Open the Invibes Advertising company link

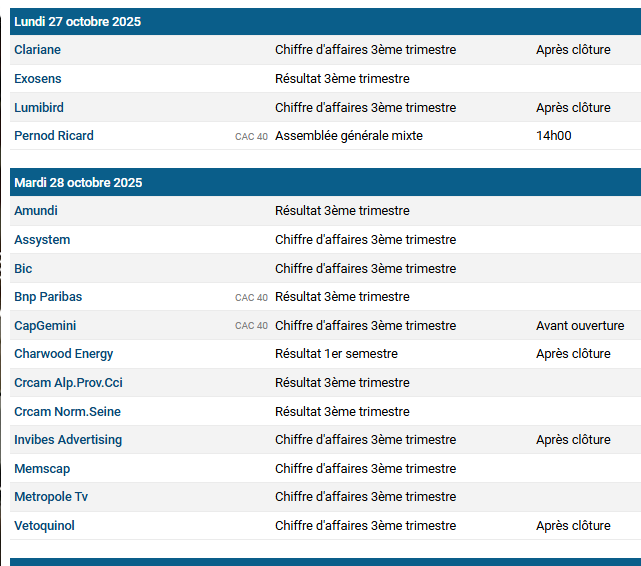click(68, 440)
